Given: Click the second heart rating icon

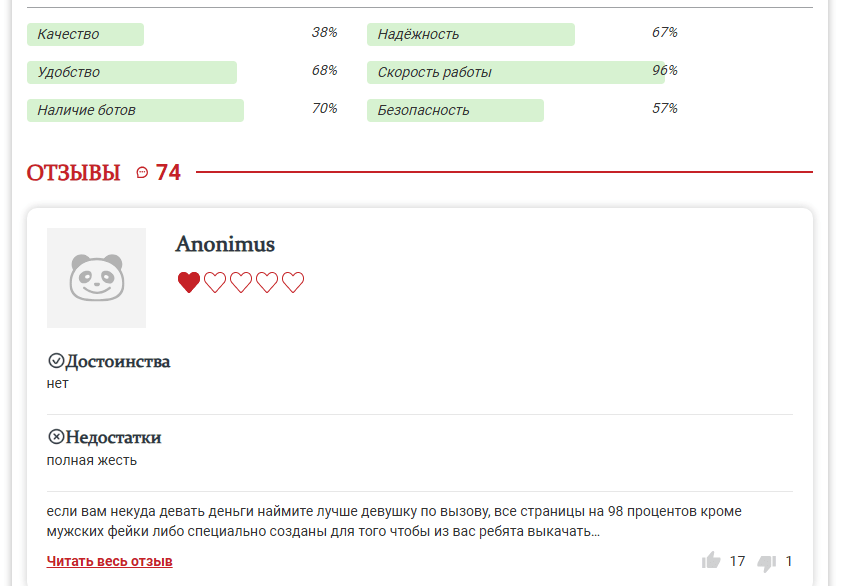Looking at the screenshot, I should [x=215, y=283].
